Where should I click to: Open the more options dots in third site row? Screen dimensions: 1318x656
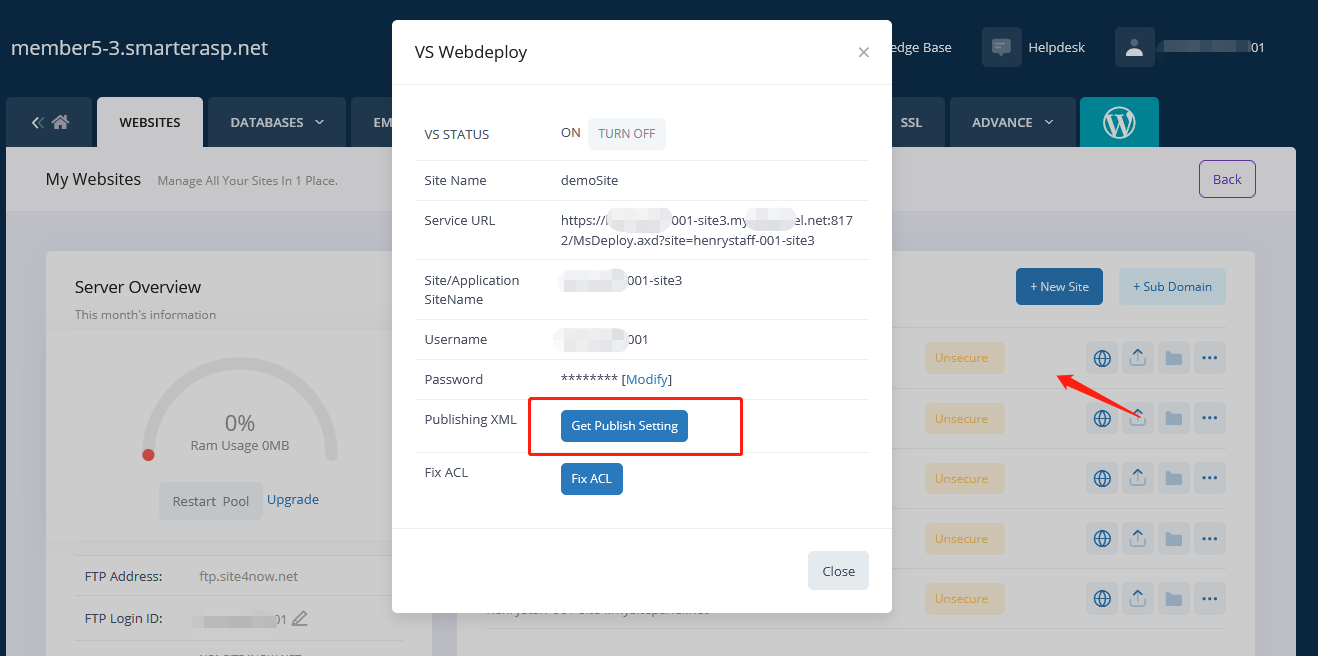[1209, 478]
